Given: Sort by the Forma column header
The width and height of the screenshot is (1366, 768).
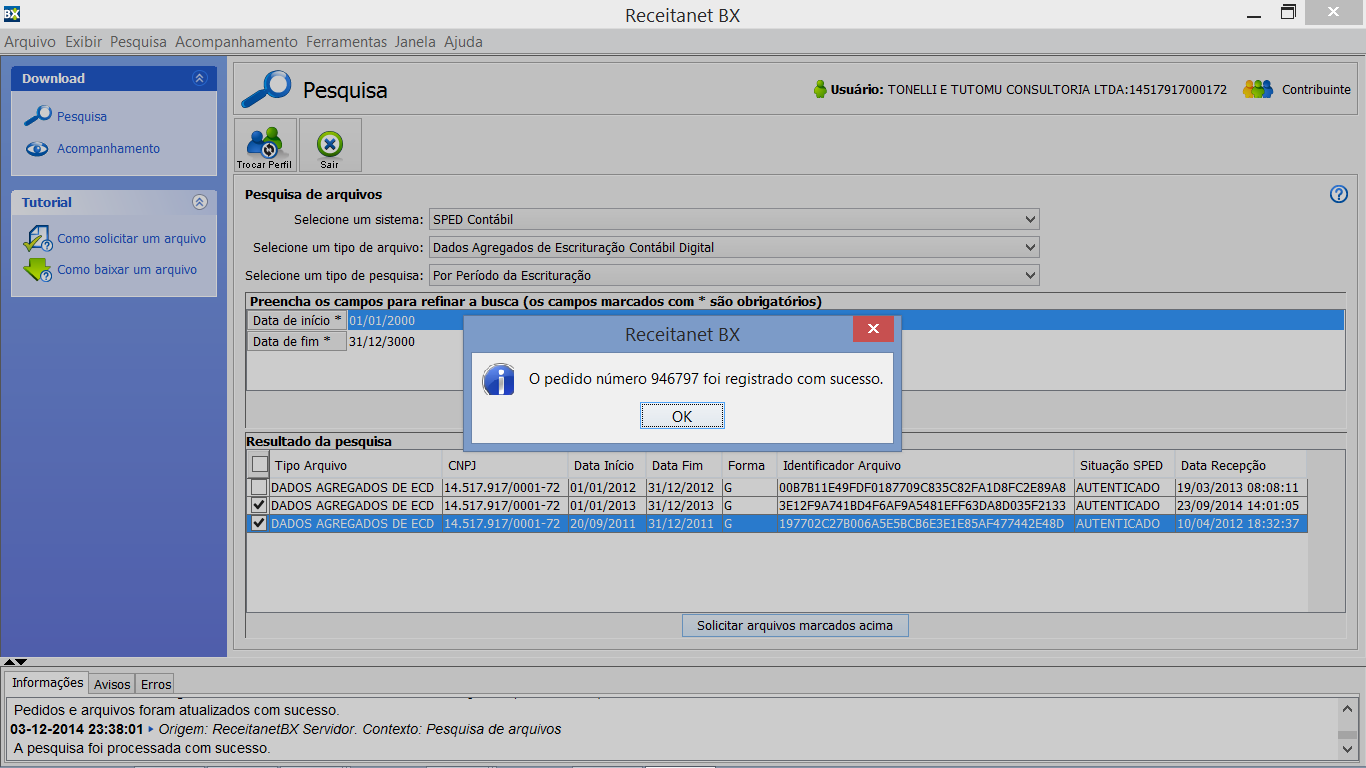Looking at the screenshot, I should click(x=749, y=465).
